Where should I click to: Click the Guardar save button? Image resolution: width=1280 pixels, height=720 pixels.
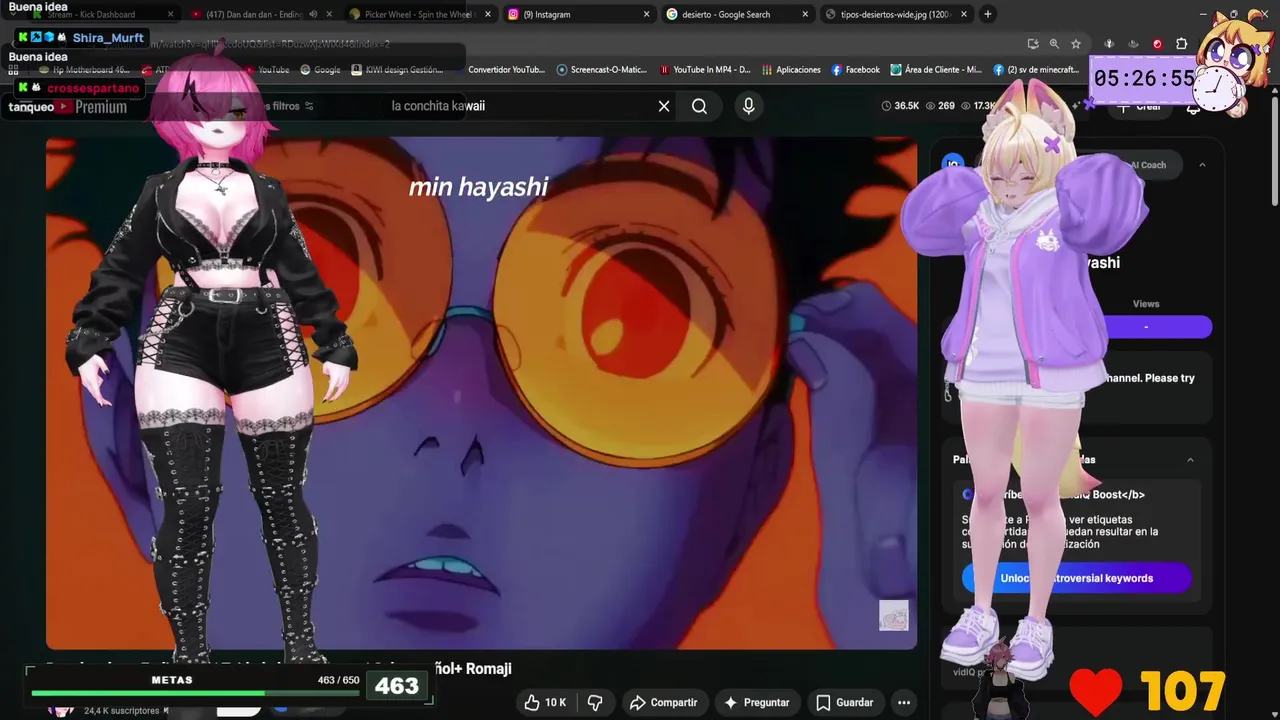(844, 703)
